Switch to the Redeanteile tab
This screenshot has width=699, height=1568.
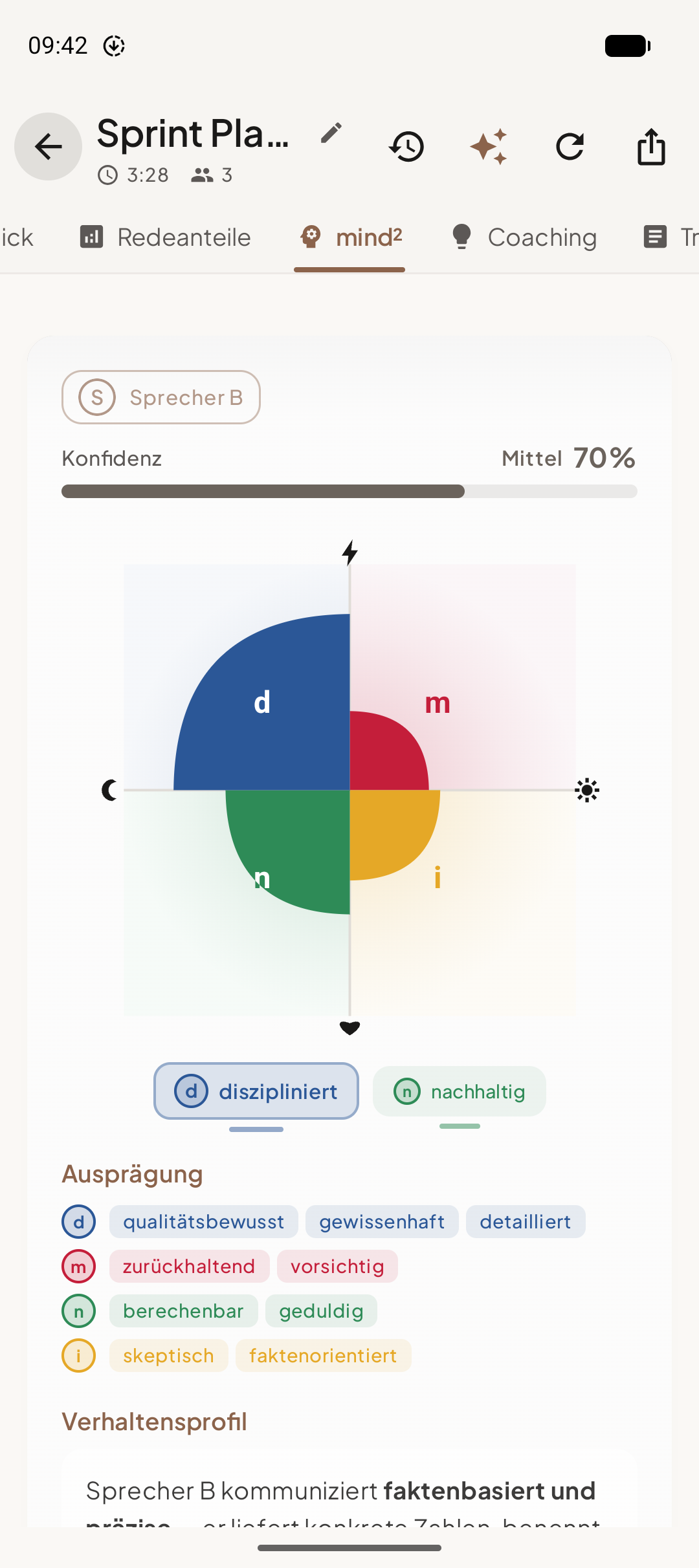(x=166, y=237)
